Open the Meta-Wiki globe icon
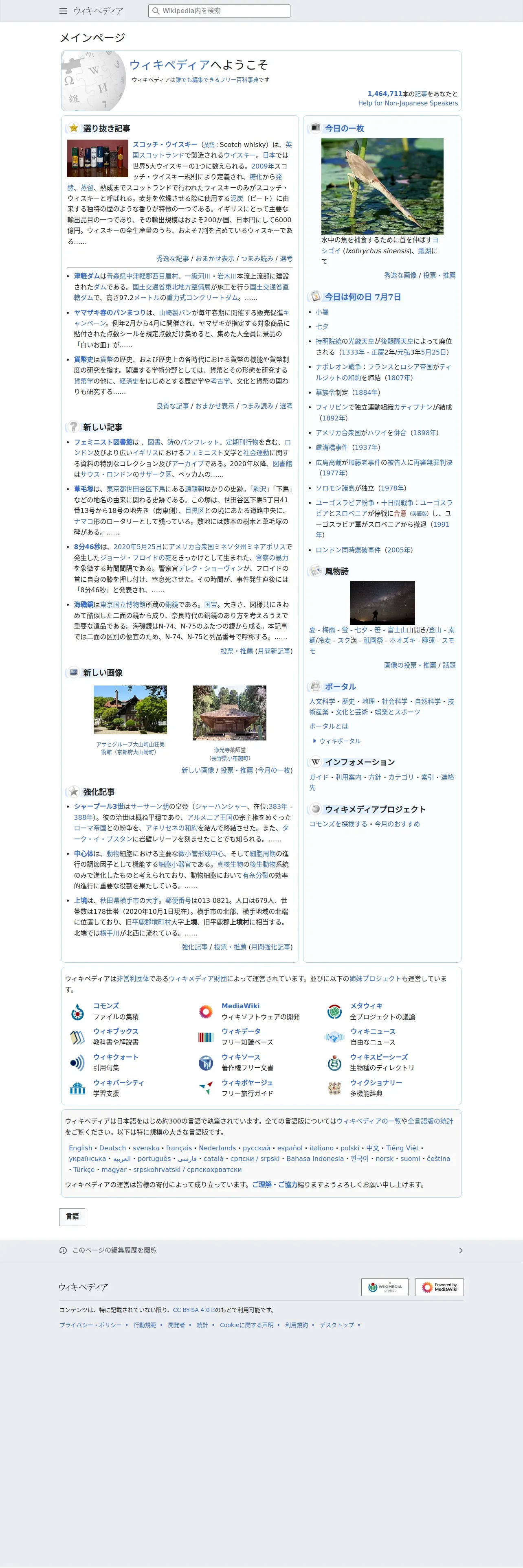Screen dimensions: 523x1568 (334, 1012)
